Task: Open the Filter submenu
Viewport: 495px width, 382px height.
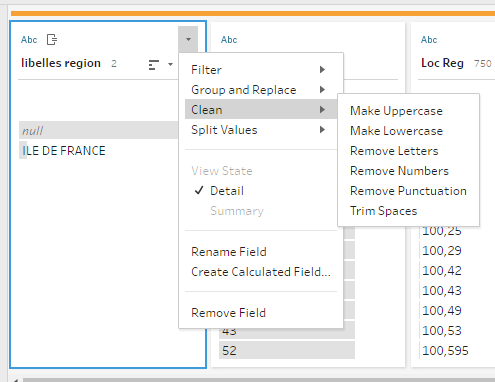Action: pyautogui.click(x=261, y=70)
